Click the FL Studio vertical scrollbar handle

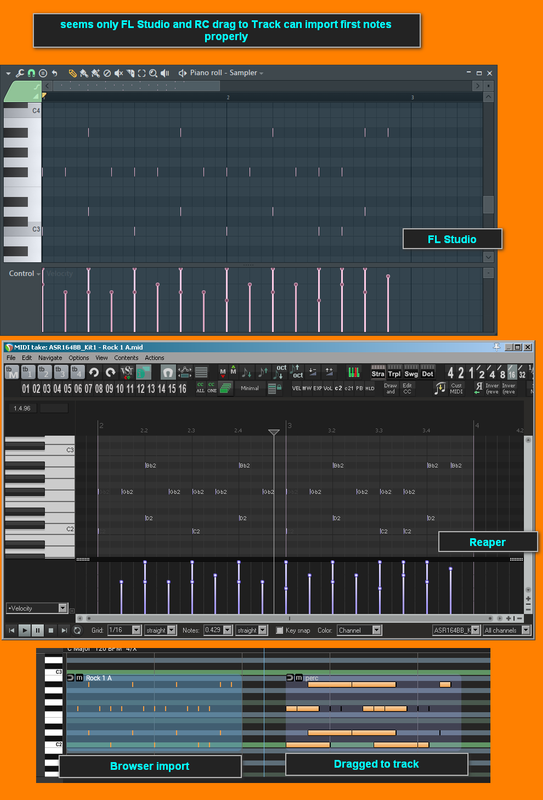tap(488, 205)
